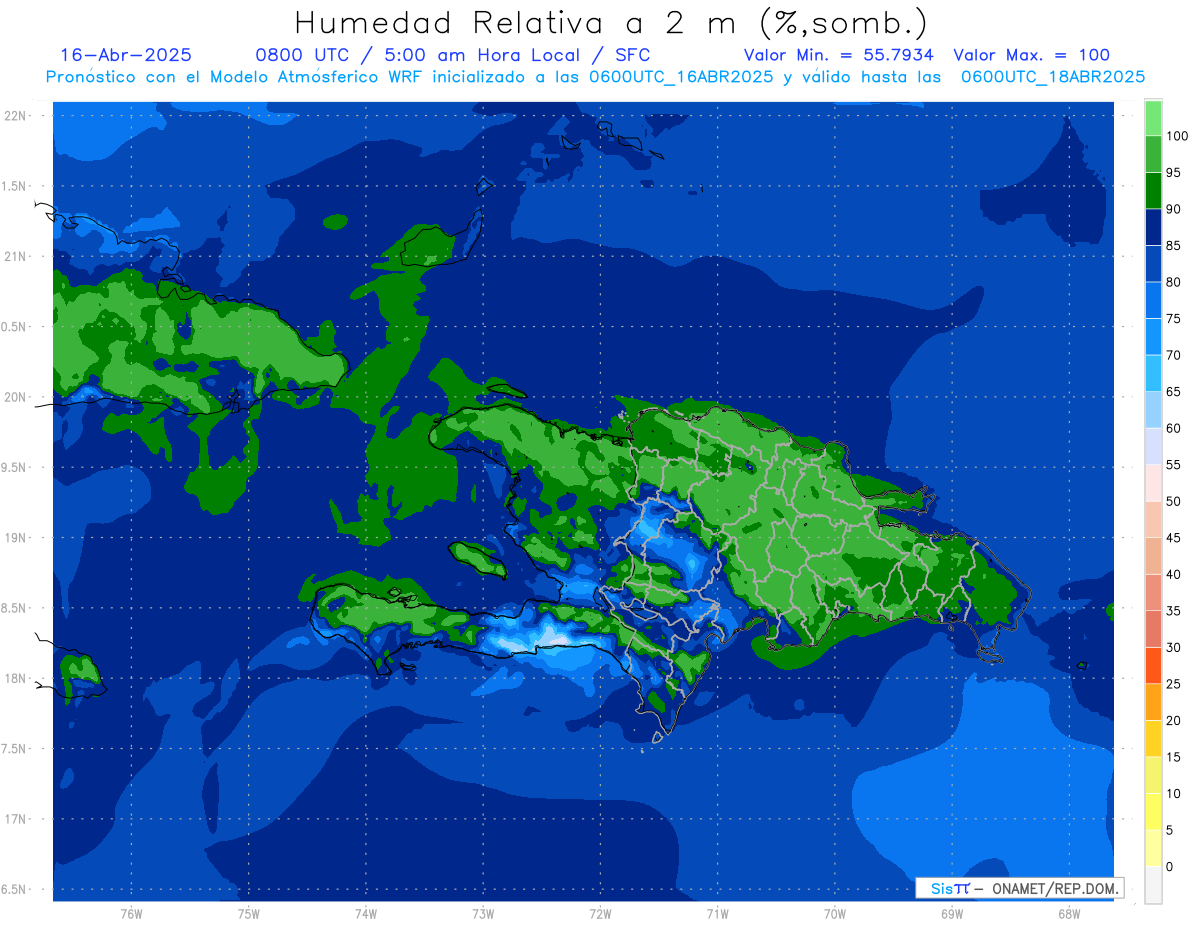The width and height of the screenshot is (1200, 927).
Task: Click the title 'Humedad Relativa a 2 m (%,somb.)'
Action: click(611, 23)
